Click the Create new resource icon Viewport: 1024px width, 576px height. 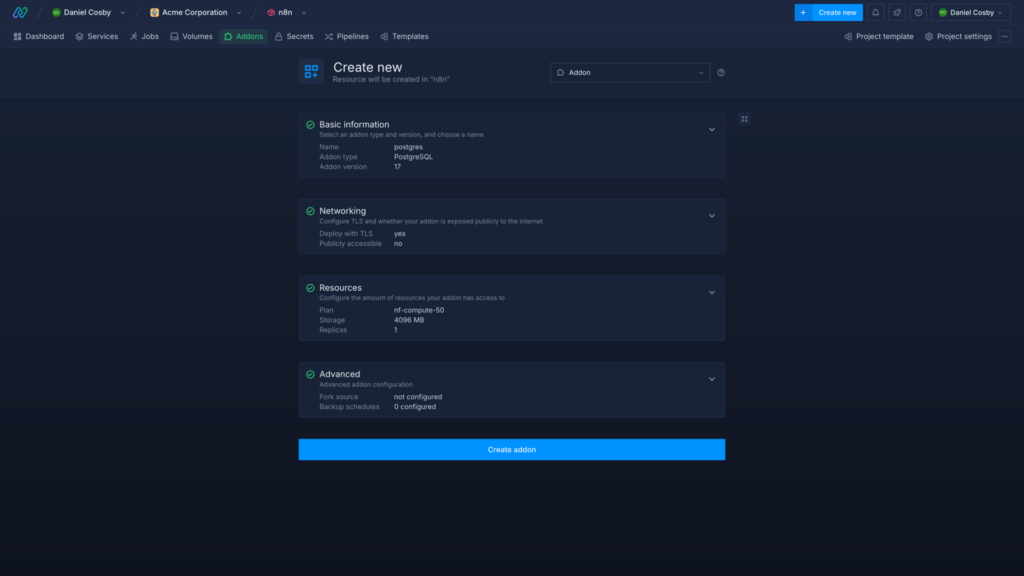pyautogui.click(x=311, y=72)
